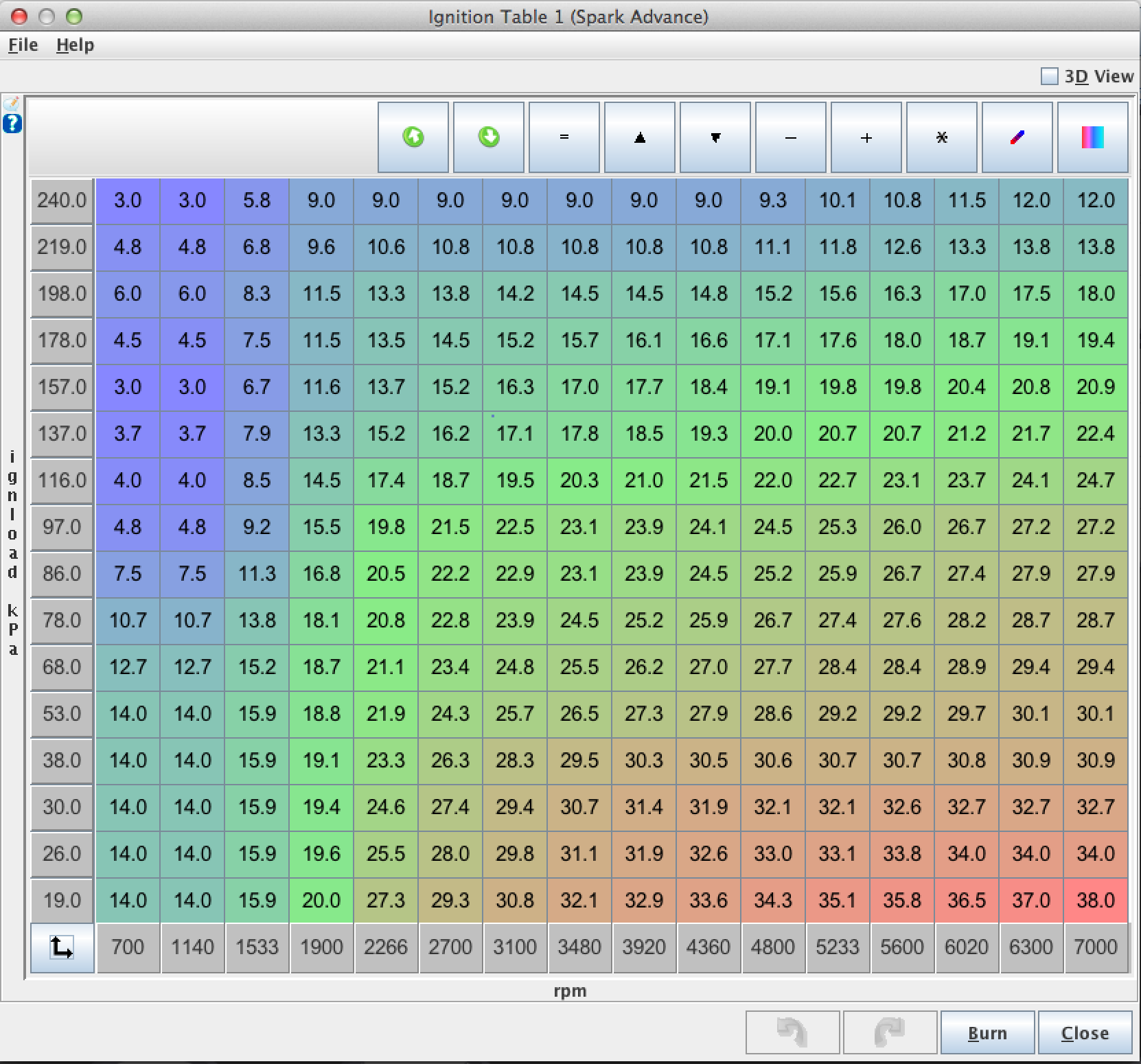Screen dimensions: 1141x1064
Task: Enable the 3D View checkbox
Action: tap(1050, 76)
